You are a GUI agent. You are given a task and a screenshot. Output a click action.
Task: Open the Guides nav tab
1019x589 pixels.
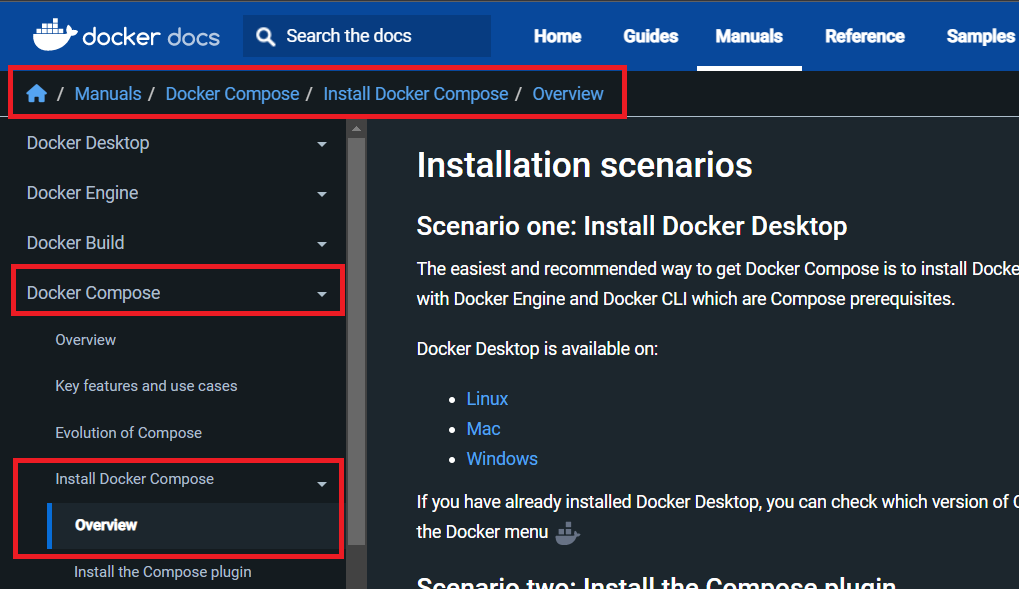click(651, 36)
